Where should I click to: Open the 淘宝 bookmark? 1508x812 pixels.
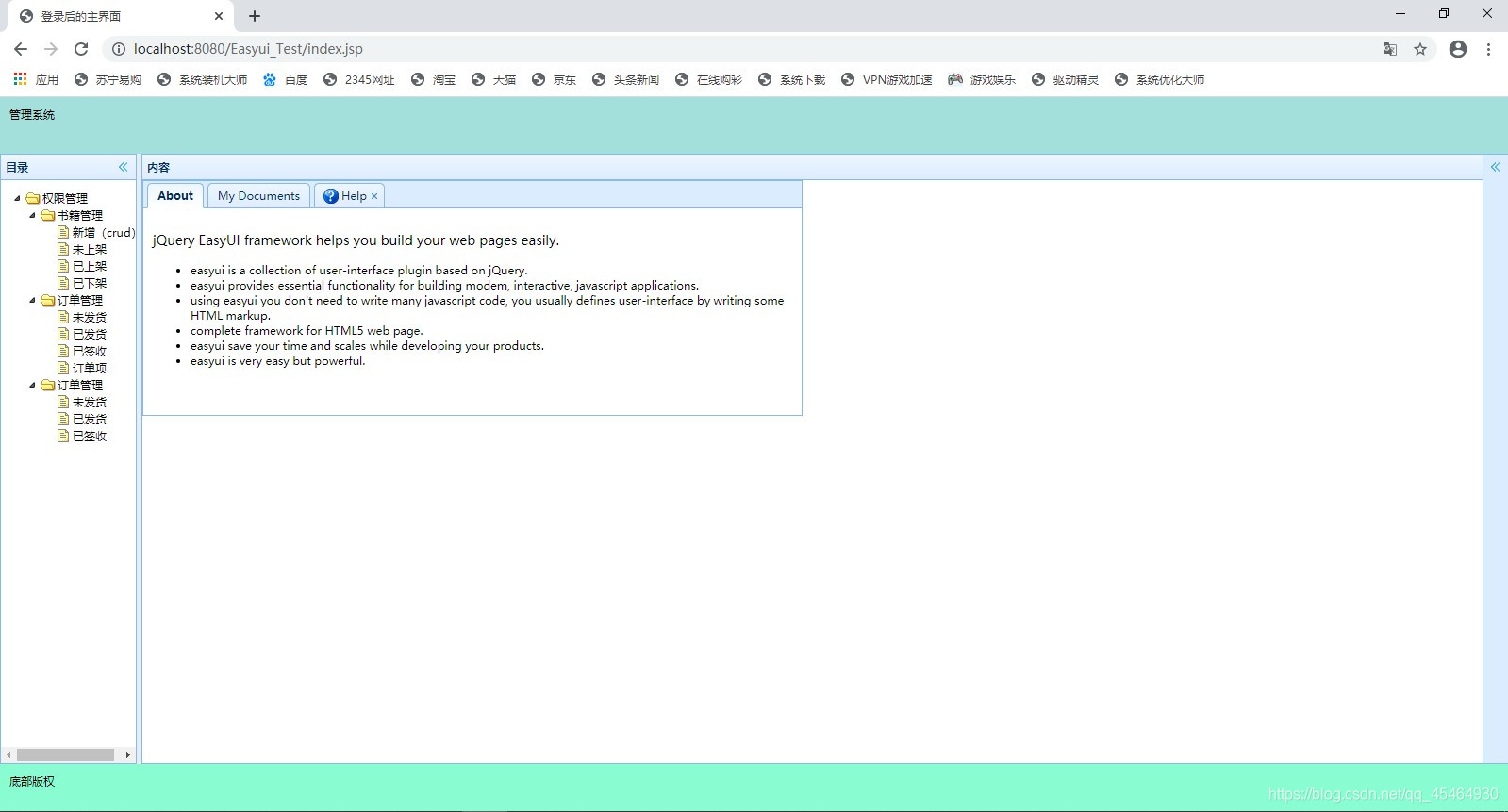[433, 79]
